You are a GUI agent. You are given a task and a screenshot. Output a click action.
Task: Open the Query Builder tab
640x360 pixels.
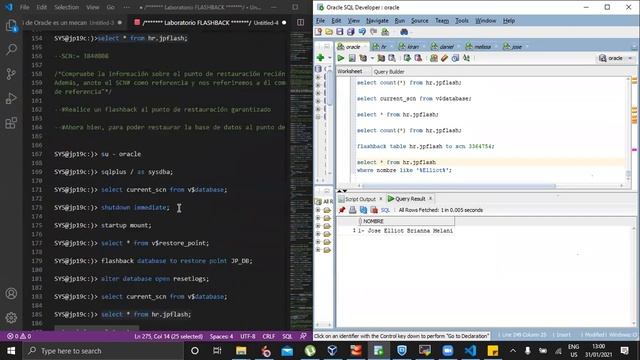tap(389, 72)
